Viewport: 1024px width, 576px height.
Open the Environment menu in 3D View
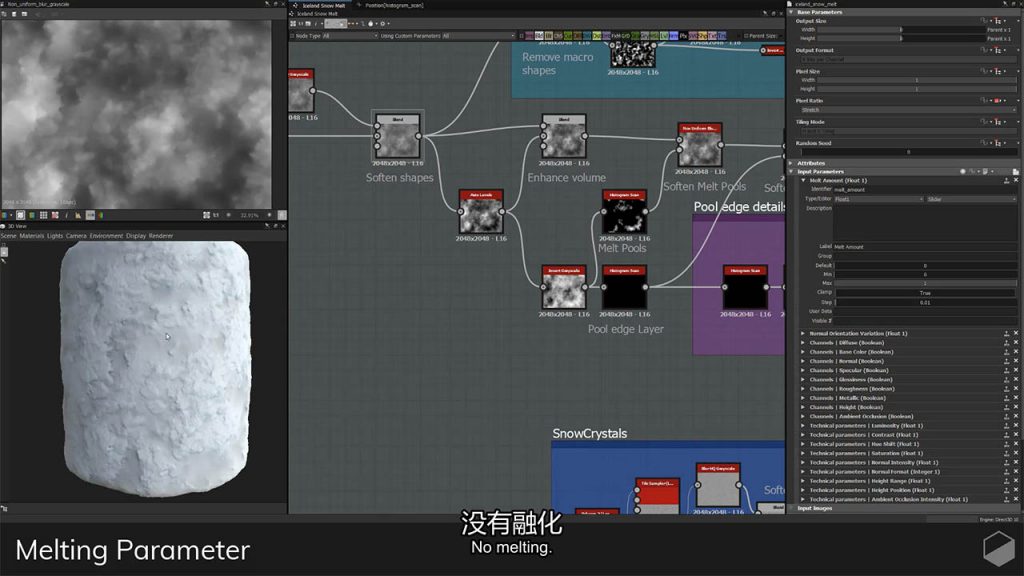tap(106, 236)
